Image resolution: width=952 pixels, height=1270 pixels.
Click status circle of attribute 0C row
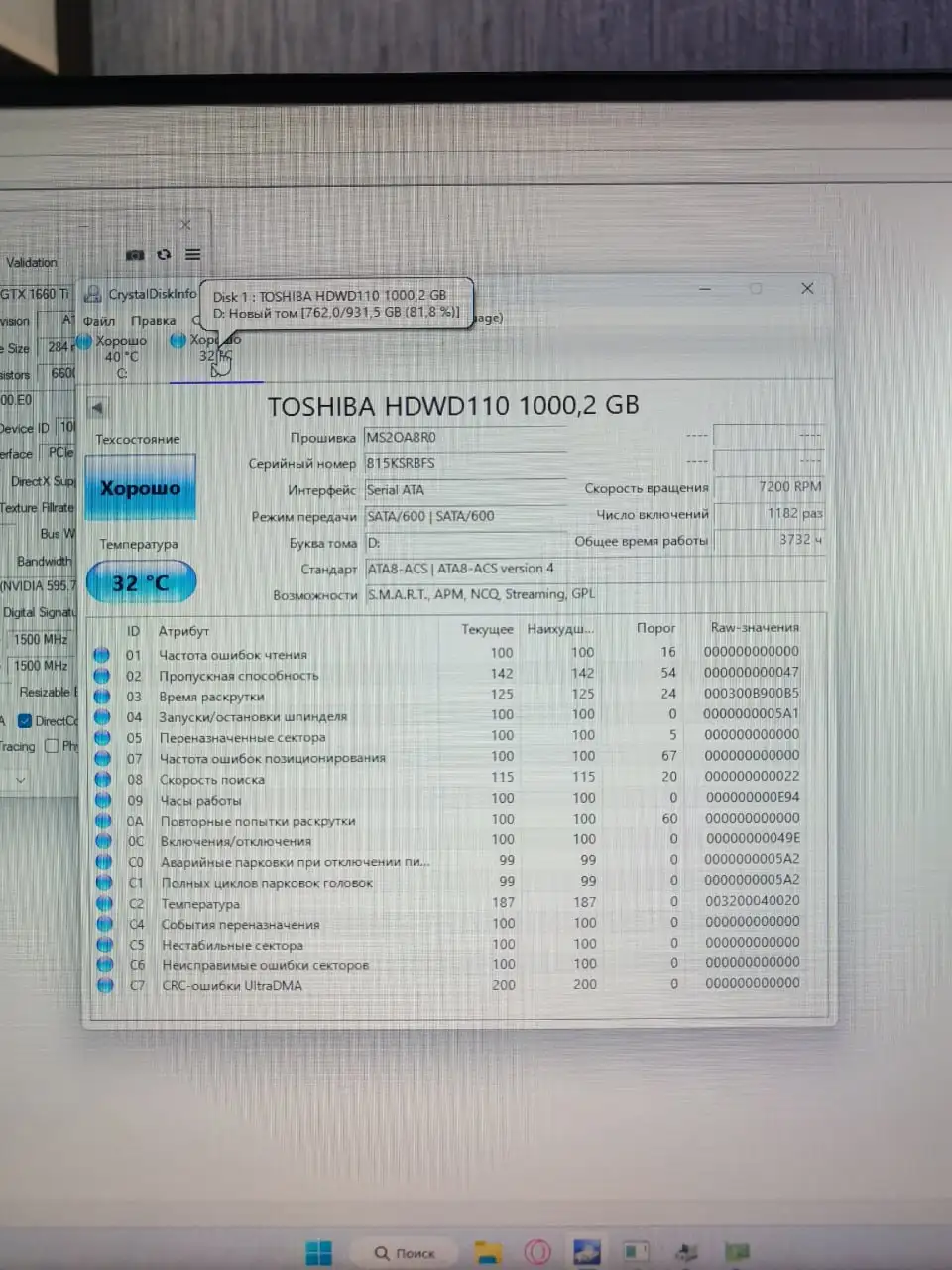pyautogui.click(x=102, y=841)
